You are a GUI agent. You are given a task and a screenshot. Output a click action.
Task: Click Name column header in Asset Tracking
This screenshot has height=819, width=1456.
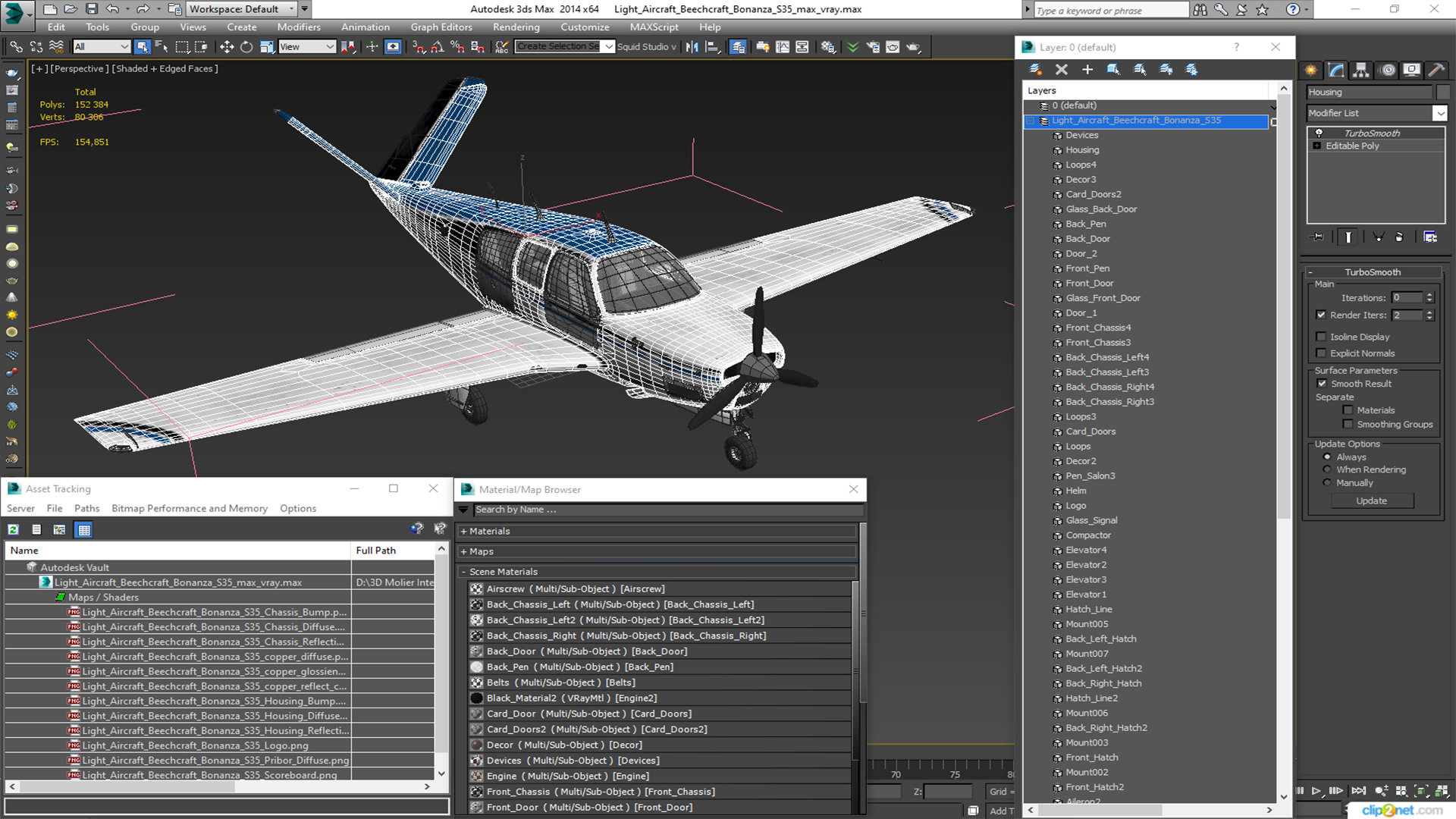coord(177,551)
